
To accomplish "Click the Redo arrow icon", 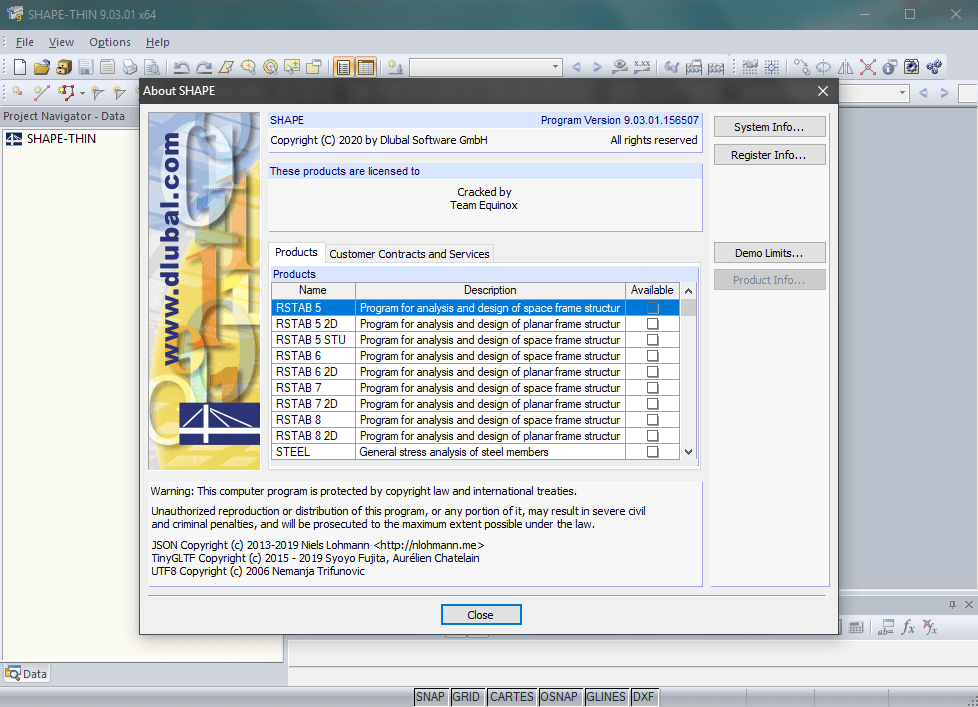I will 203,67.
